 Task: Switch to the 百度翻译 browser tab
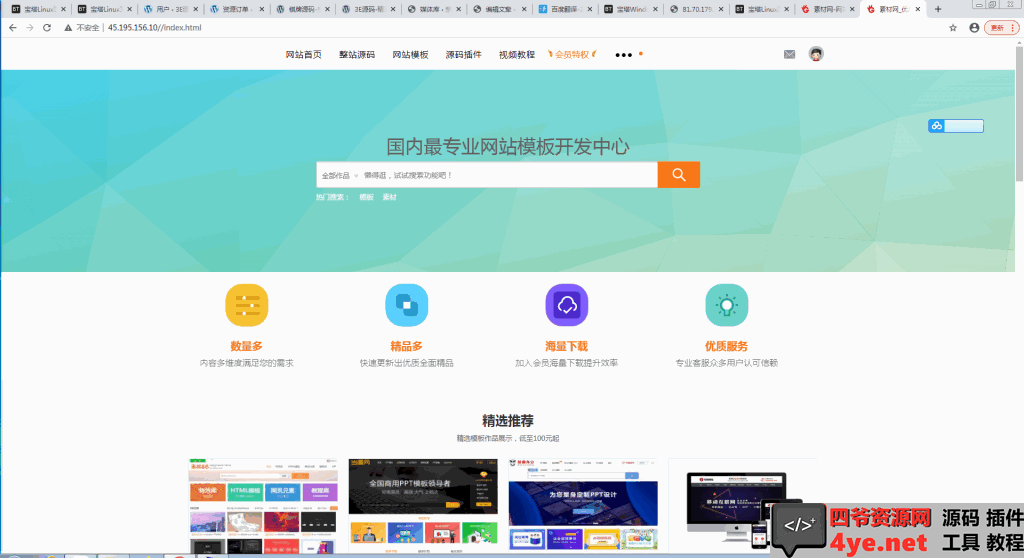[562, 9]
